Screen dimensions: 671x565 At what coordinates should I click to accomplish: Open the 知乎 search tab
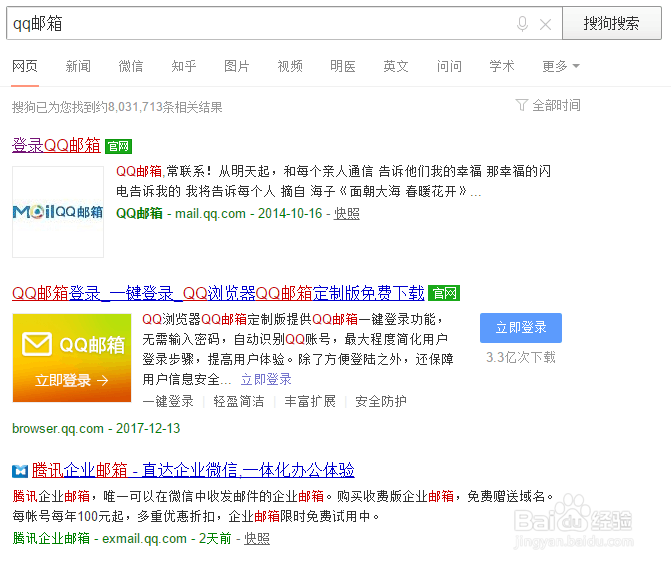184,66
